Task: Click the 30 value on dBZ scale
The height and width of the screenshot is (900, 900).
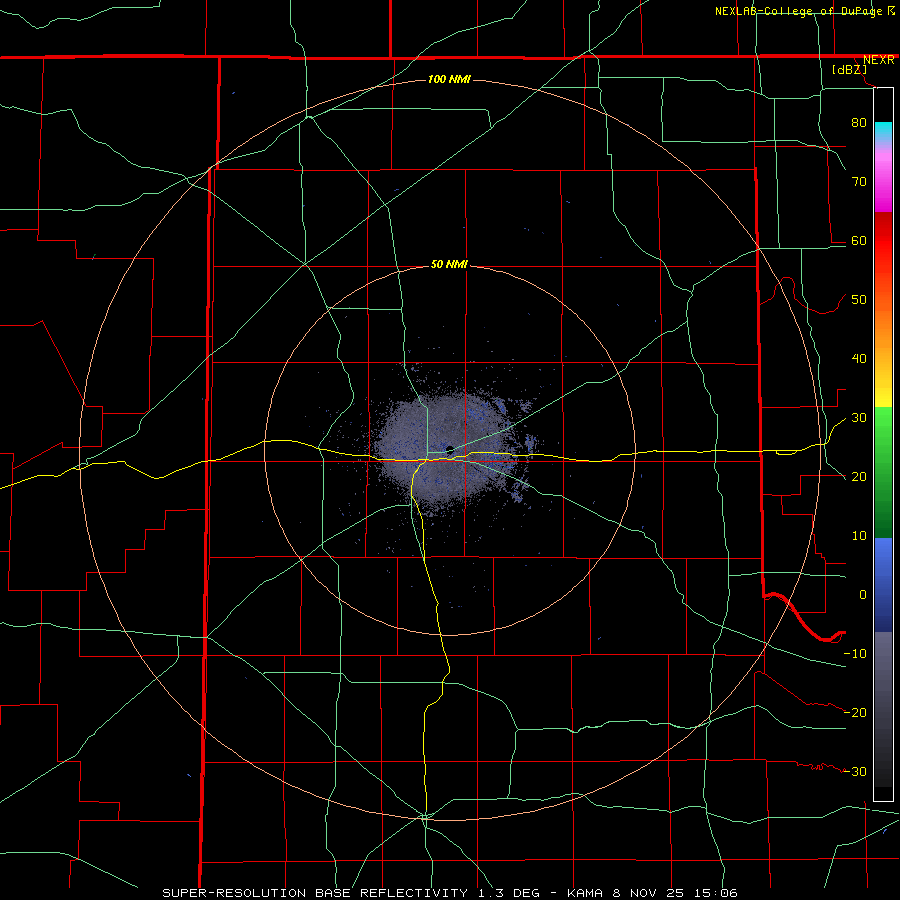Action: [x=859, y=418]
